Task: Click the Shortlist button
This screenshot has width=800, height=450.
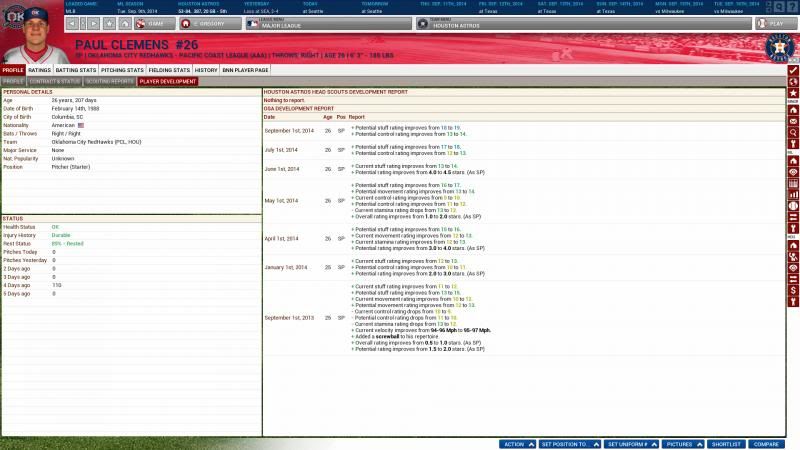Action: tap(726, 444)
